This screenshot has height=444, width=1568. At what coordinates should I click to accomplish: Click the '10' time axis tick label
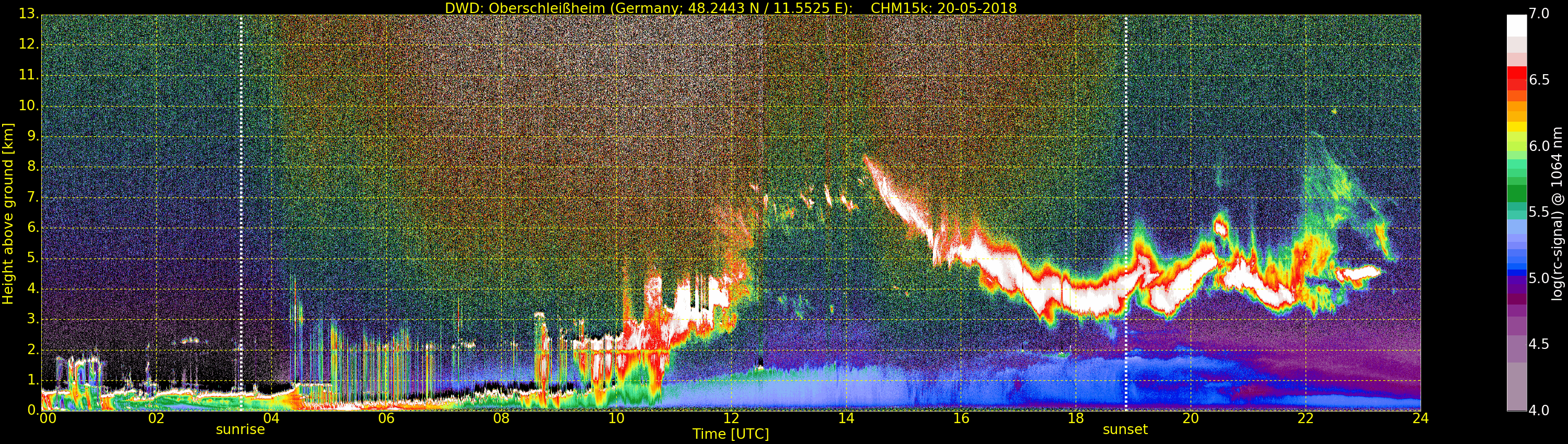616,418
